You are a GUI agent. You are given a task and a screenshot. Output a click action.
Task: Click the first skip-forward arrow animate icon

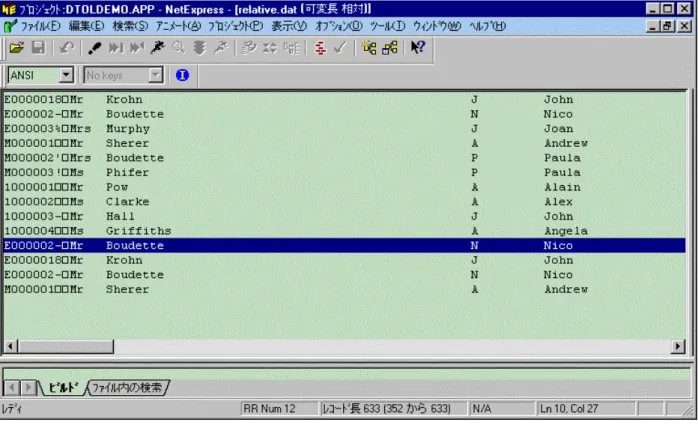coord(116,48)
